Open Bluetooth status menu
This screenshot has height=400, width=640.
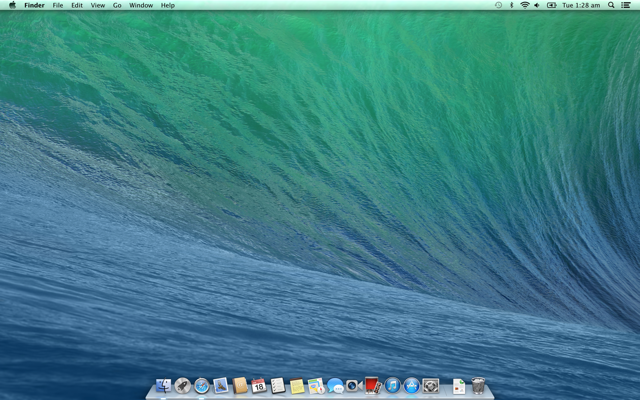coord(511,5)
